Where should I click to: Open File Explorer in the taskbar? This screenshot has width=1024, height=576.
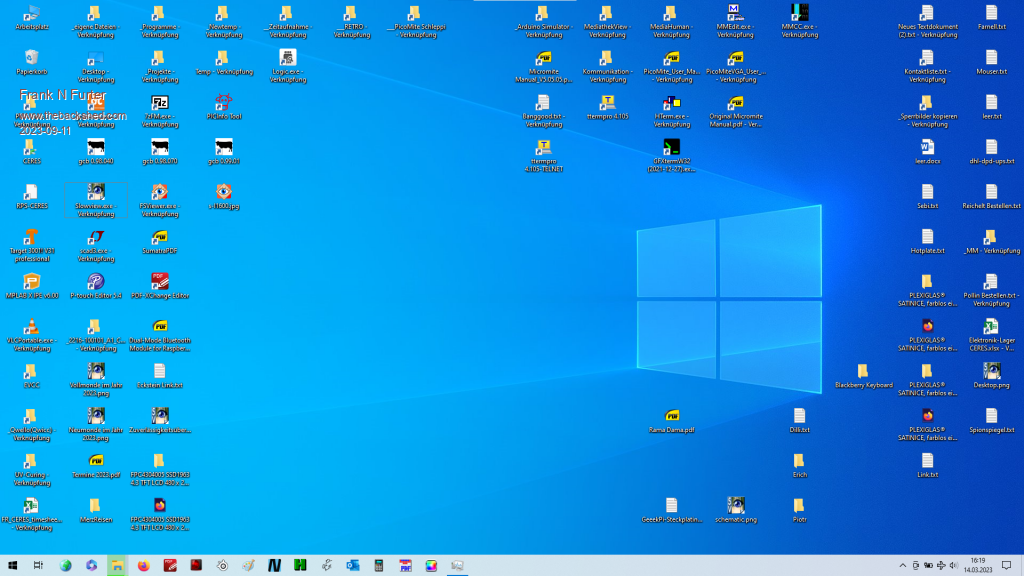click(117, 566)
